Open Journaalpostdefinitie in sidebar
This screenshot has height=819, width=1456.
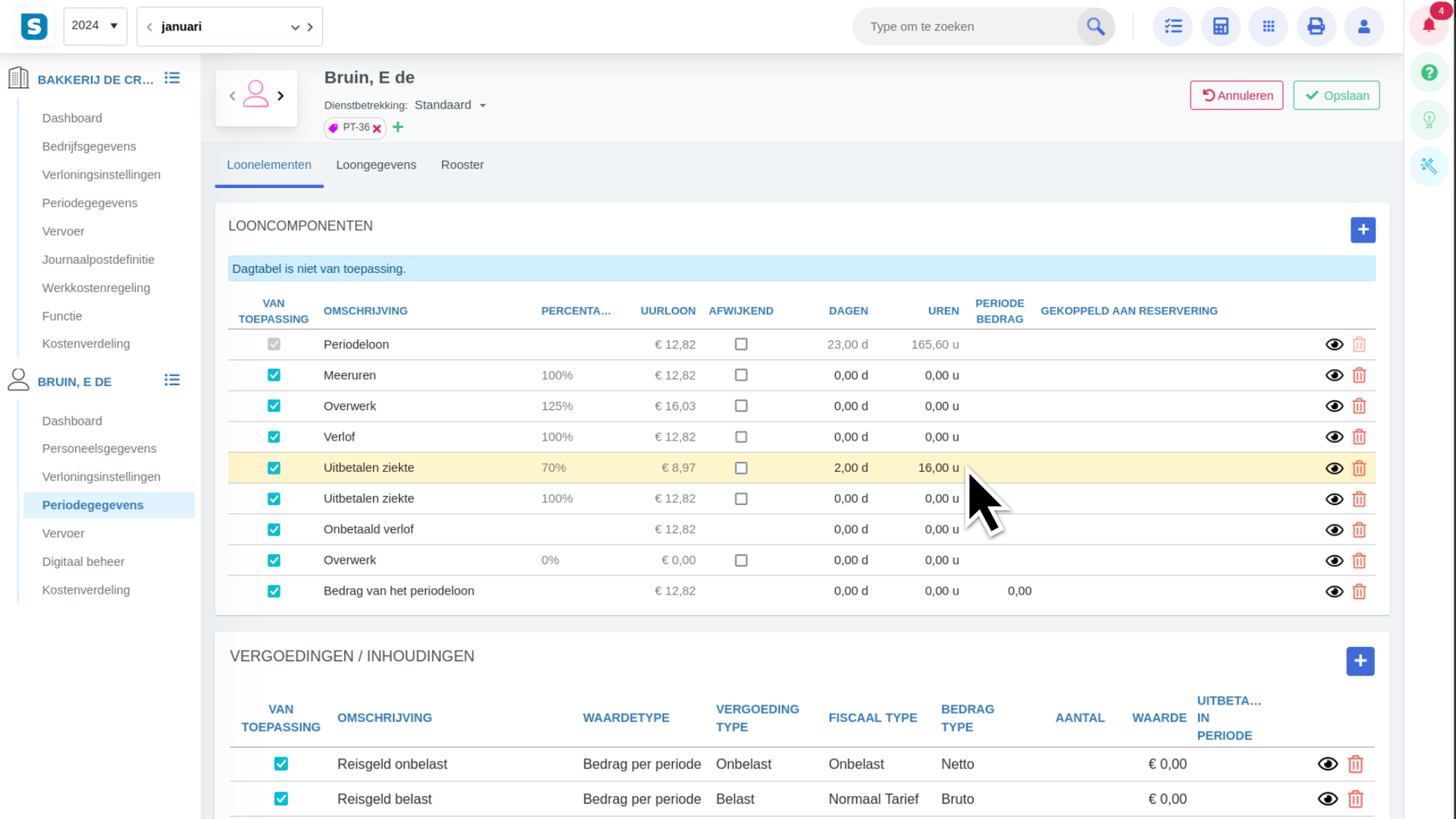coord(98,259)
